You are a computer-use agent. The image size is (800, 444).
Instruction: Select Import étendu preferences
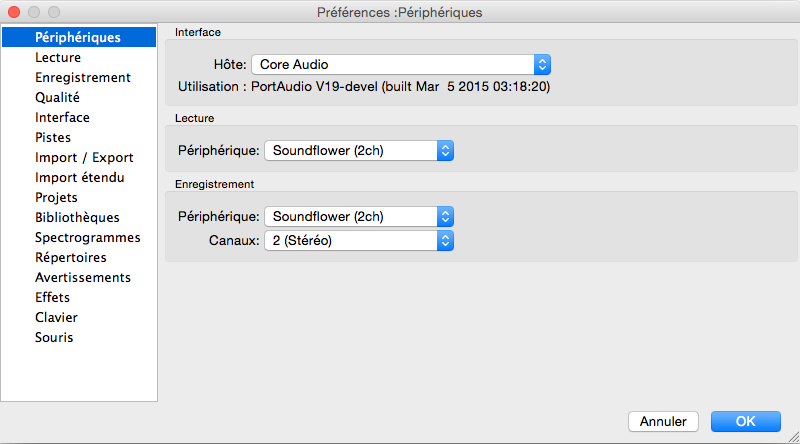click(x=79, y=178)
